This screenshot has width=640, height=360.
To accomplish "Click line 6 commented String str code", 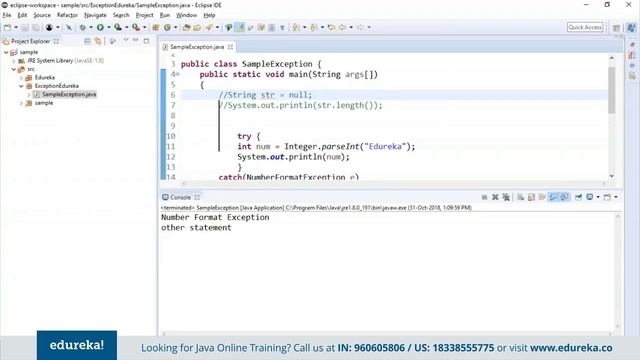I will [x=265, y=95].
